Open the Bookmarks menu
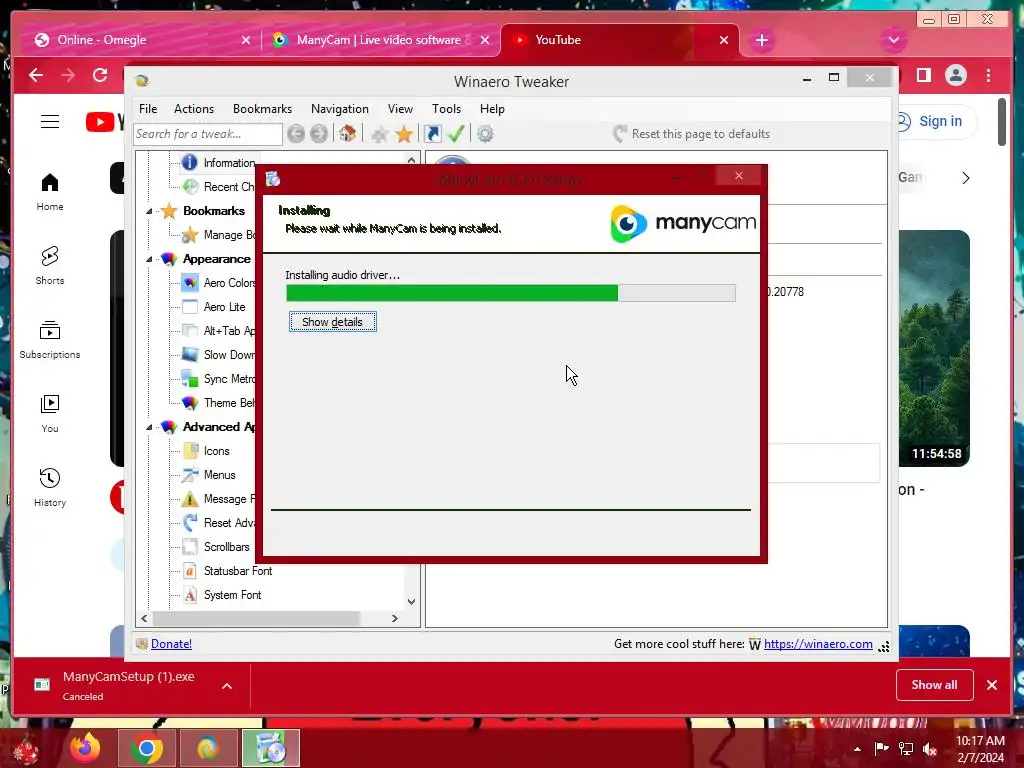 click(x=262, y=109)
